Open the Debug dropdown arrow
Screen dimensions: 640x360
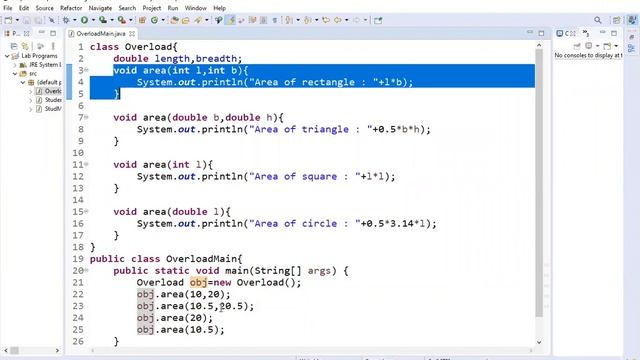75,20
